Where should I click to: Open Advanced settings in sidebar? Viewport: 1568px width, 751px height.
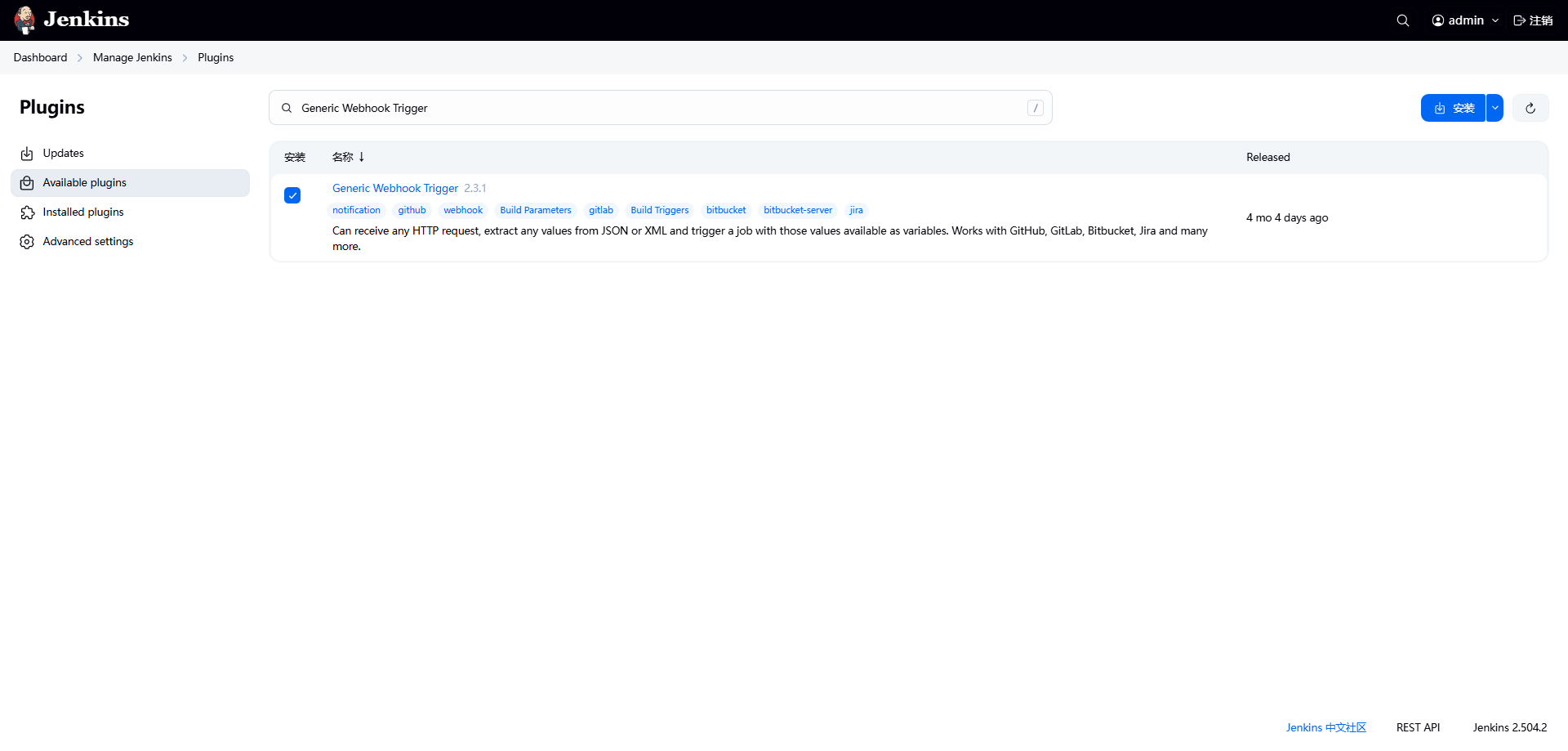[130, 242]
